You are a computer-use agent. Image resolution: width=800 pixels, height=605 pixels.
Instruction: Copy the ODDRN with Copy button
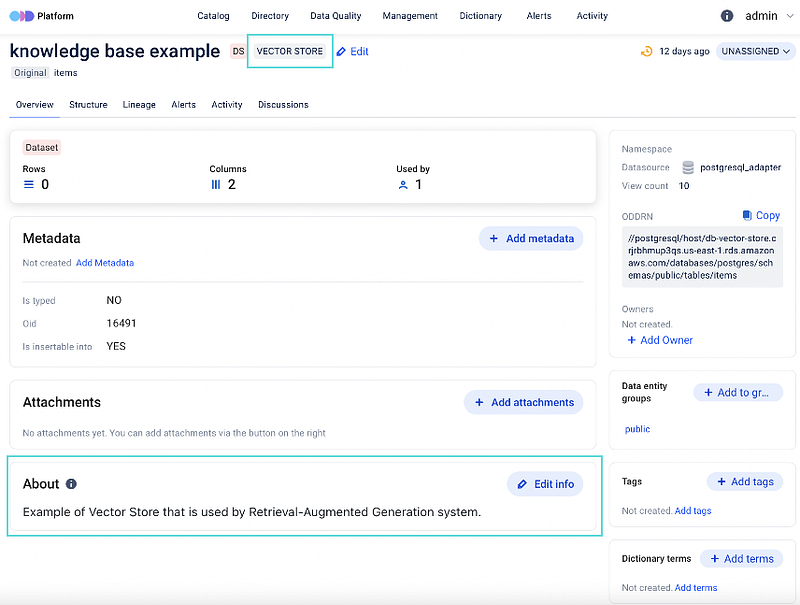click(x=761, y=215)
